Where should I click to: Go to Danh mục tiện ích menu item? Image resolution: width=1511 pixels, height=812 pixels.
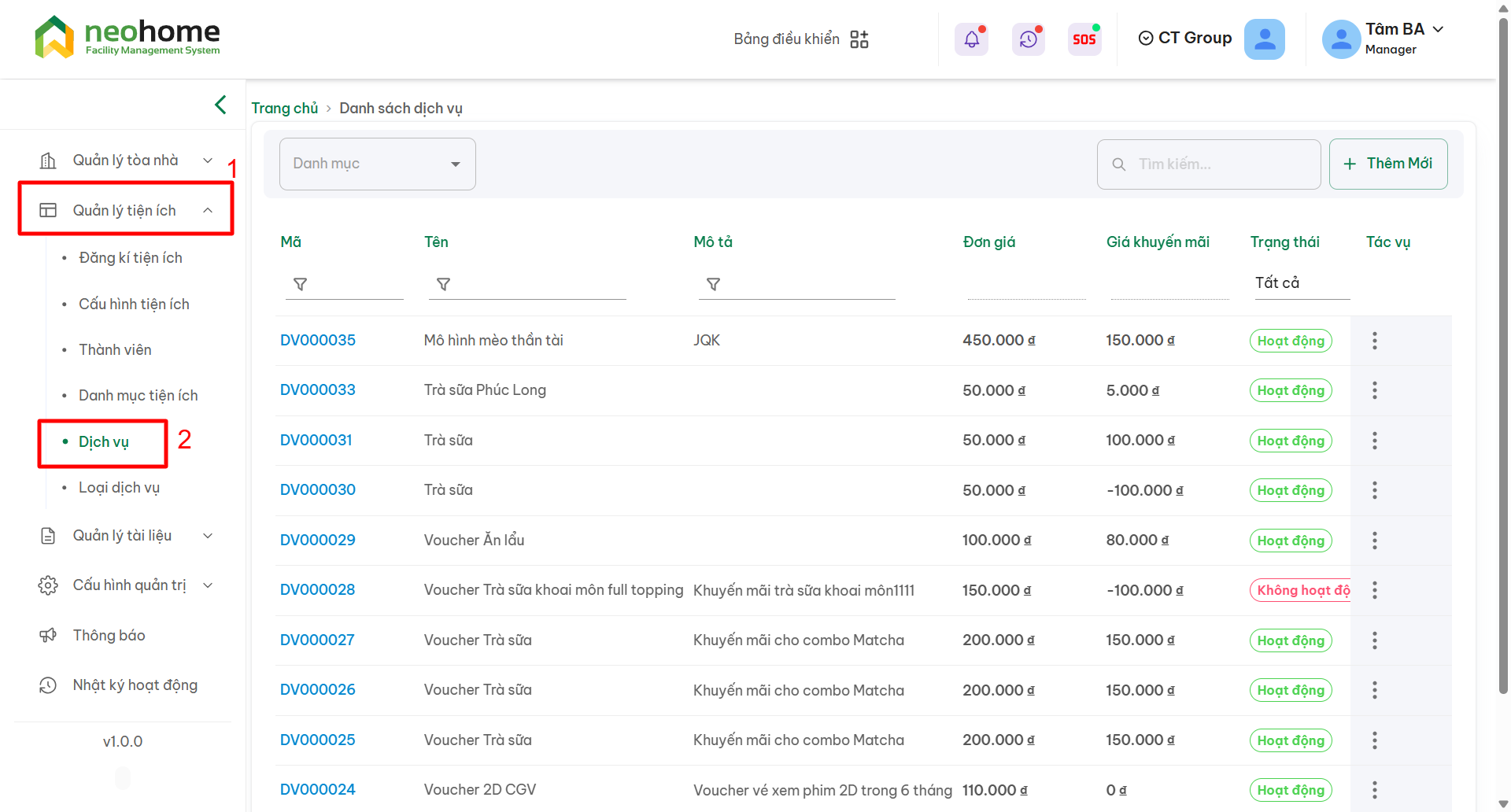[x=138, y=396]
